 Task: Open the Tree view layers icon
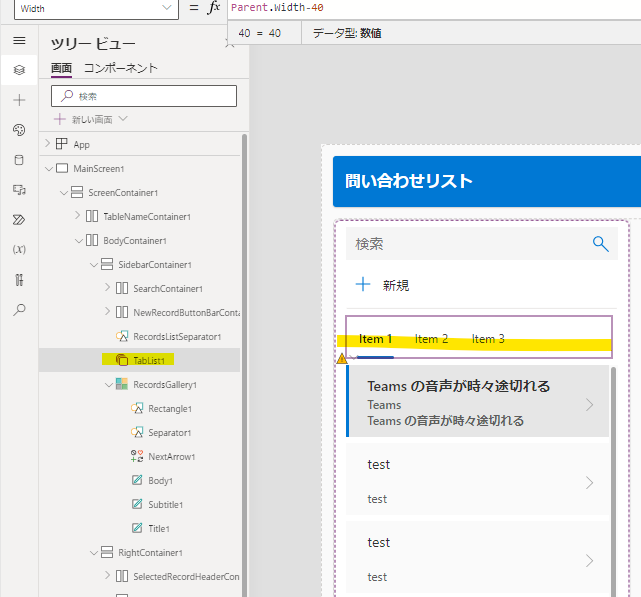click(19, 70)
